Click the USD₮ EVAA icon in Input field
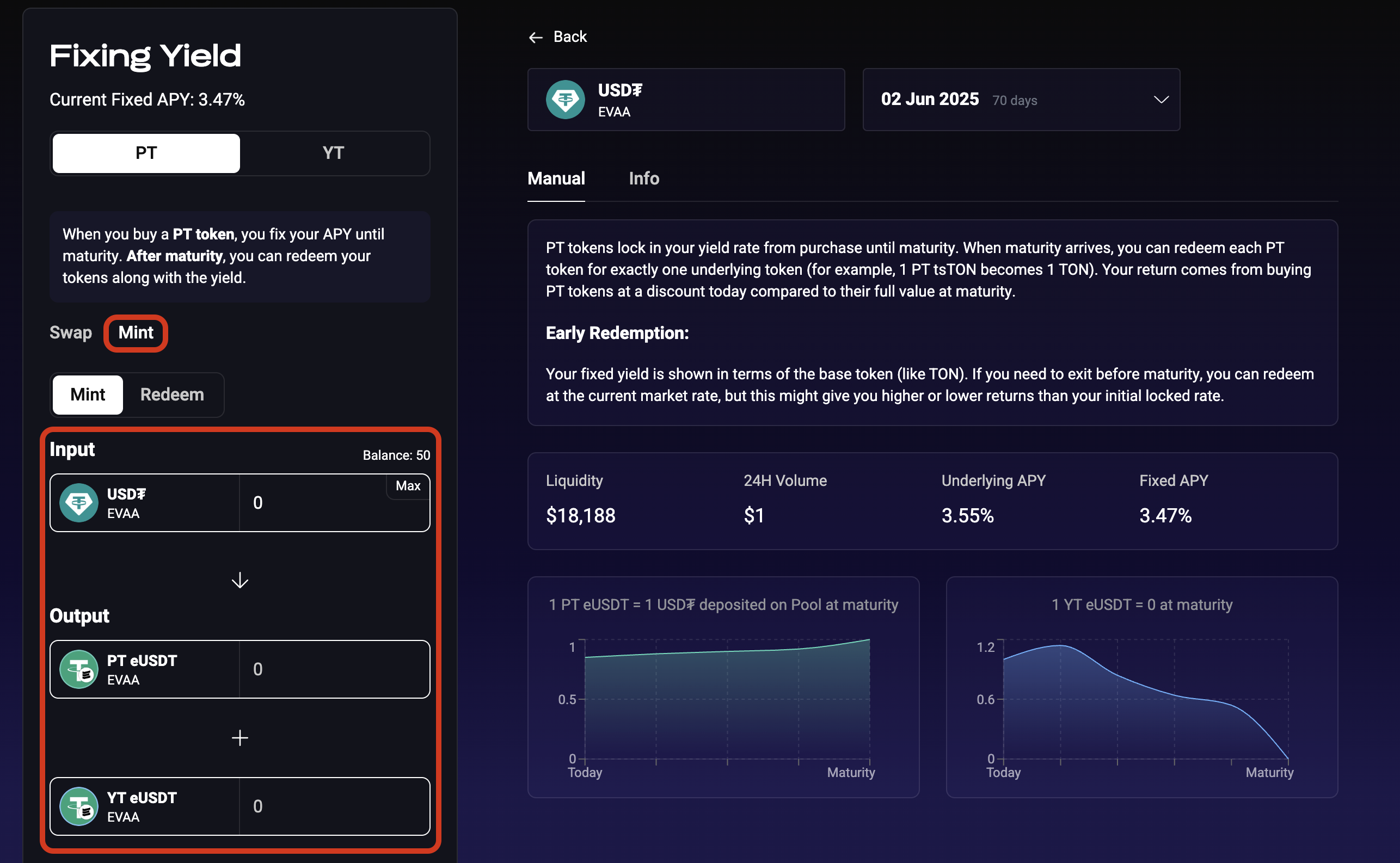Screen dimensions: 1400x863 (x=79, y=503)
